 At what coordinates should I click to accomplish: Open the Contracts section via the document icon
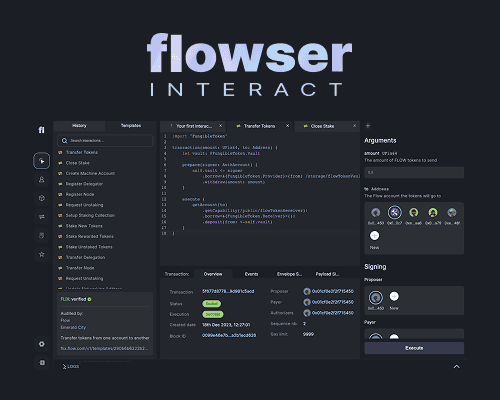click(x=41, y=236)
